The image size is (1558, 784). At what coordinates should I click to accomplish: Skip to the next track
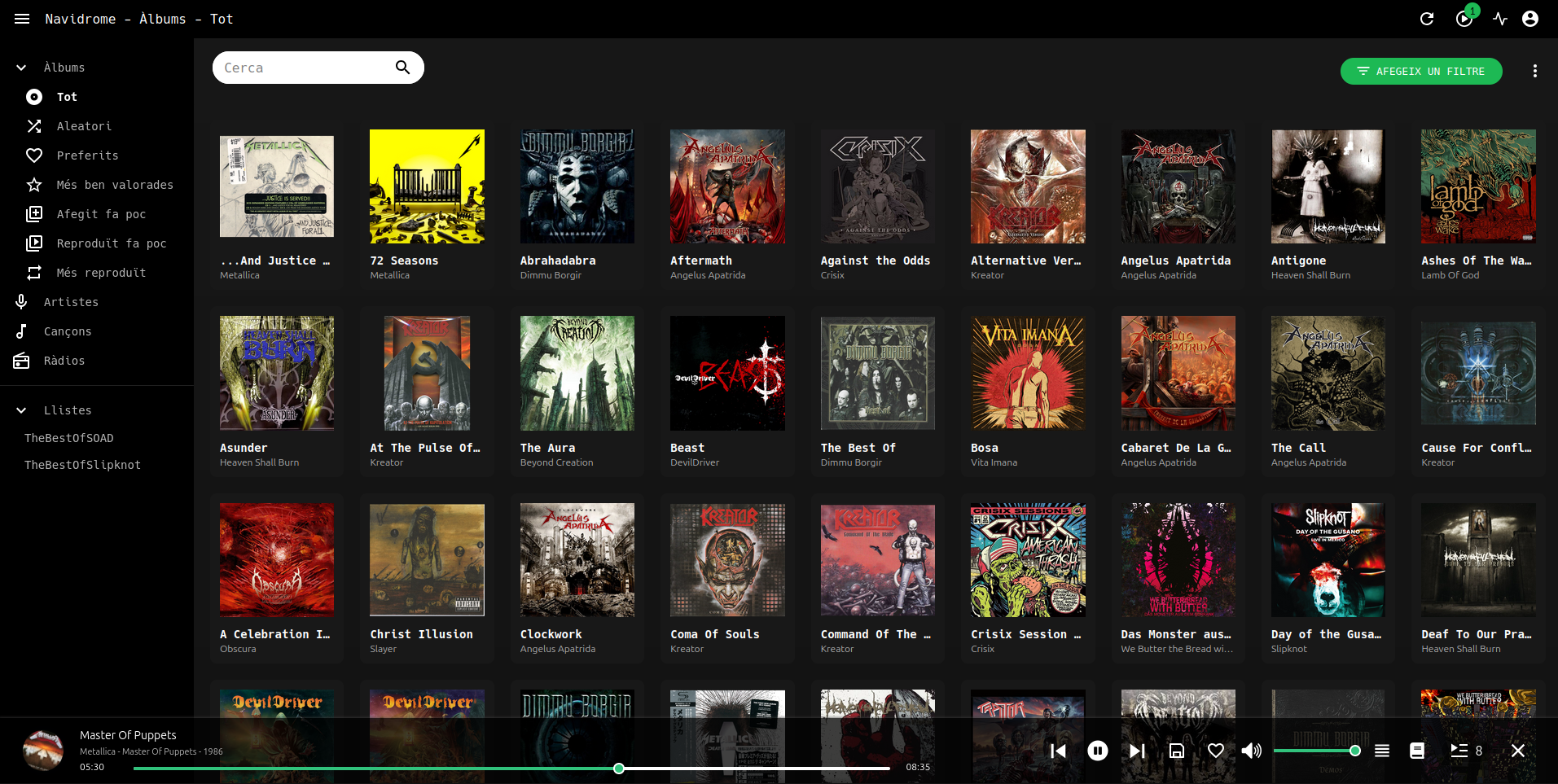[1137, 751]
